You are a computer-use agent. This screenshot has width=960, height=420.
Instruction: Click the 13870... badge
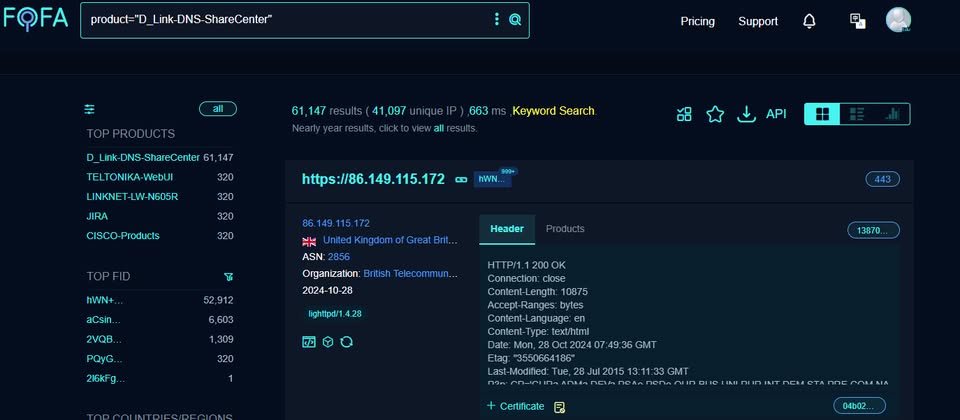click(873, 230)
